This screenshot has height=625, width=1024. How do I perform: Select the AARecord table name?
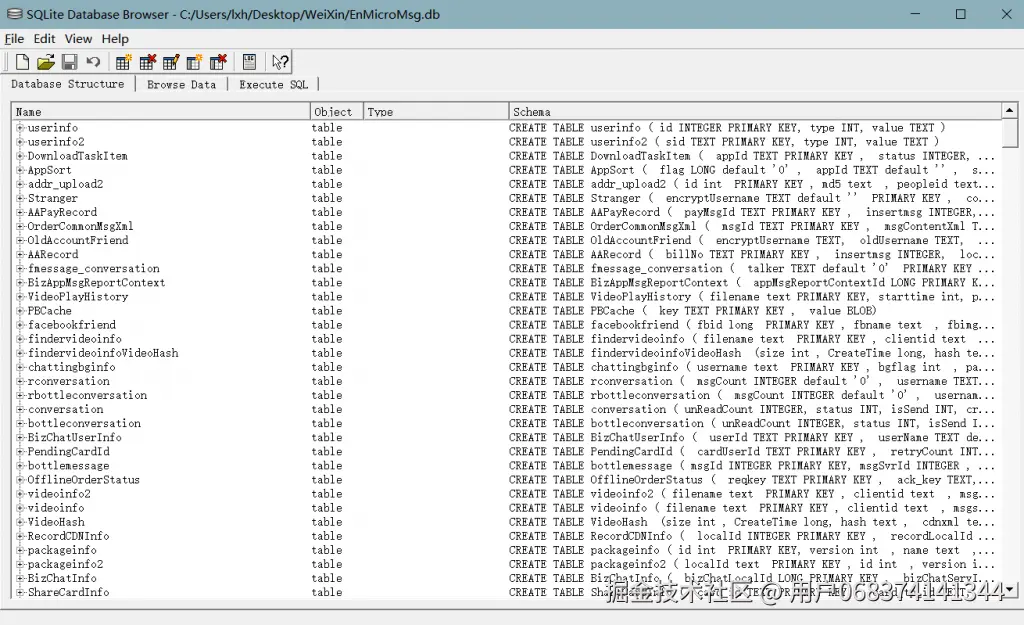53,255
